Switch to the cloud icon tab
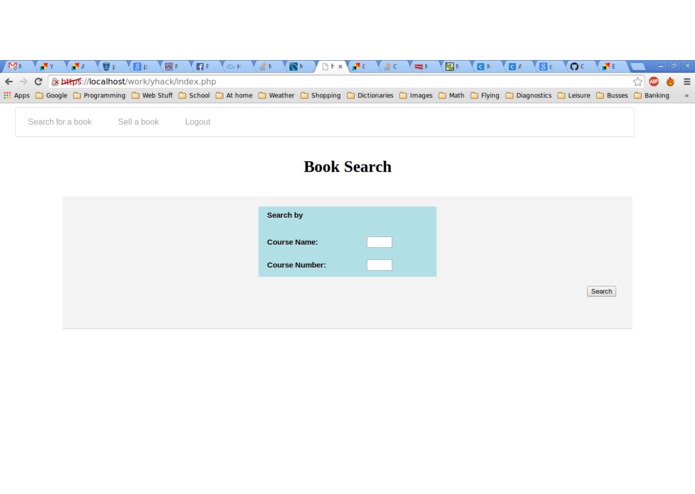This screenshot has height=494, width=695. [x=234, y=66]
